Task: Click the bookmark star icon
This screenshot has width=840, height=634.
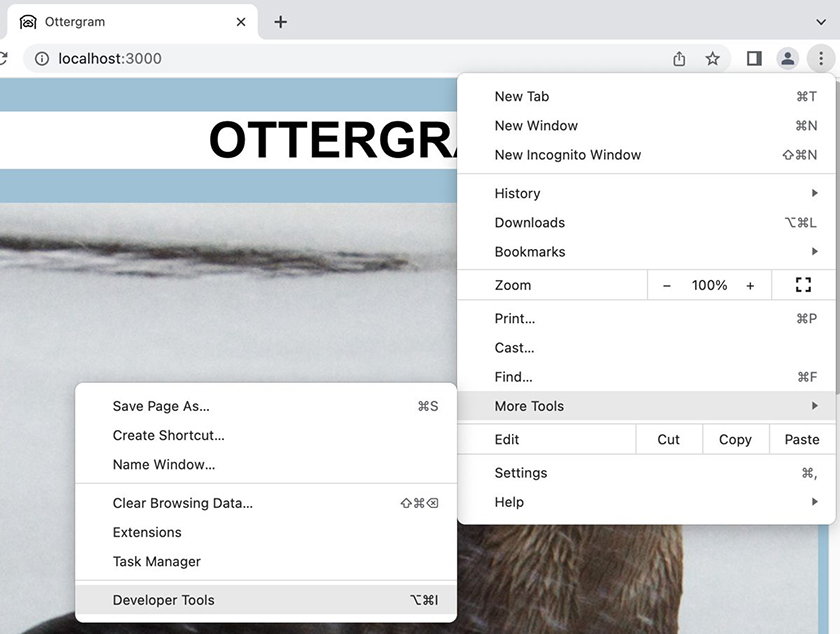Action: point(713,58)
